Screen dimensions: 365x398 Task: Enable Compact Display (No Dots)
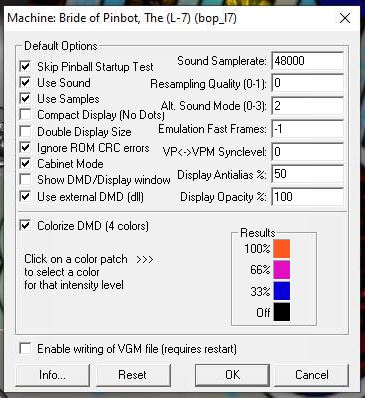click(25, 115)
